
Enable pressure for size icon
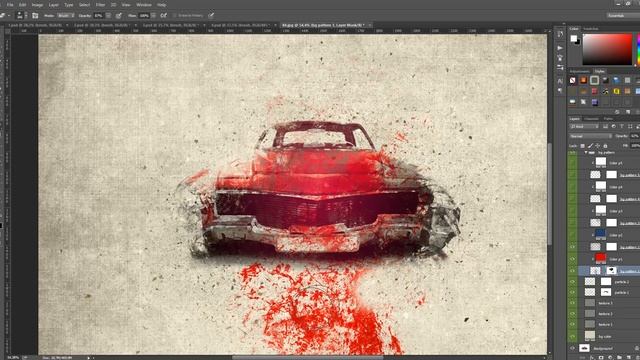211,16
